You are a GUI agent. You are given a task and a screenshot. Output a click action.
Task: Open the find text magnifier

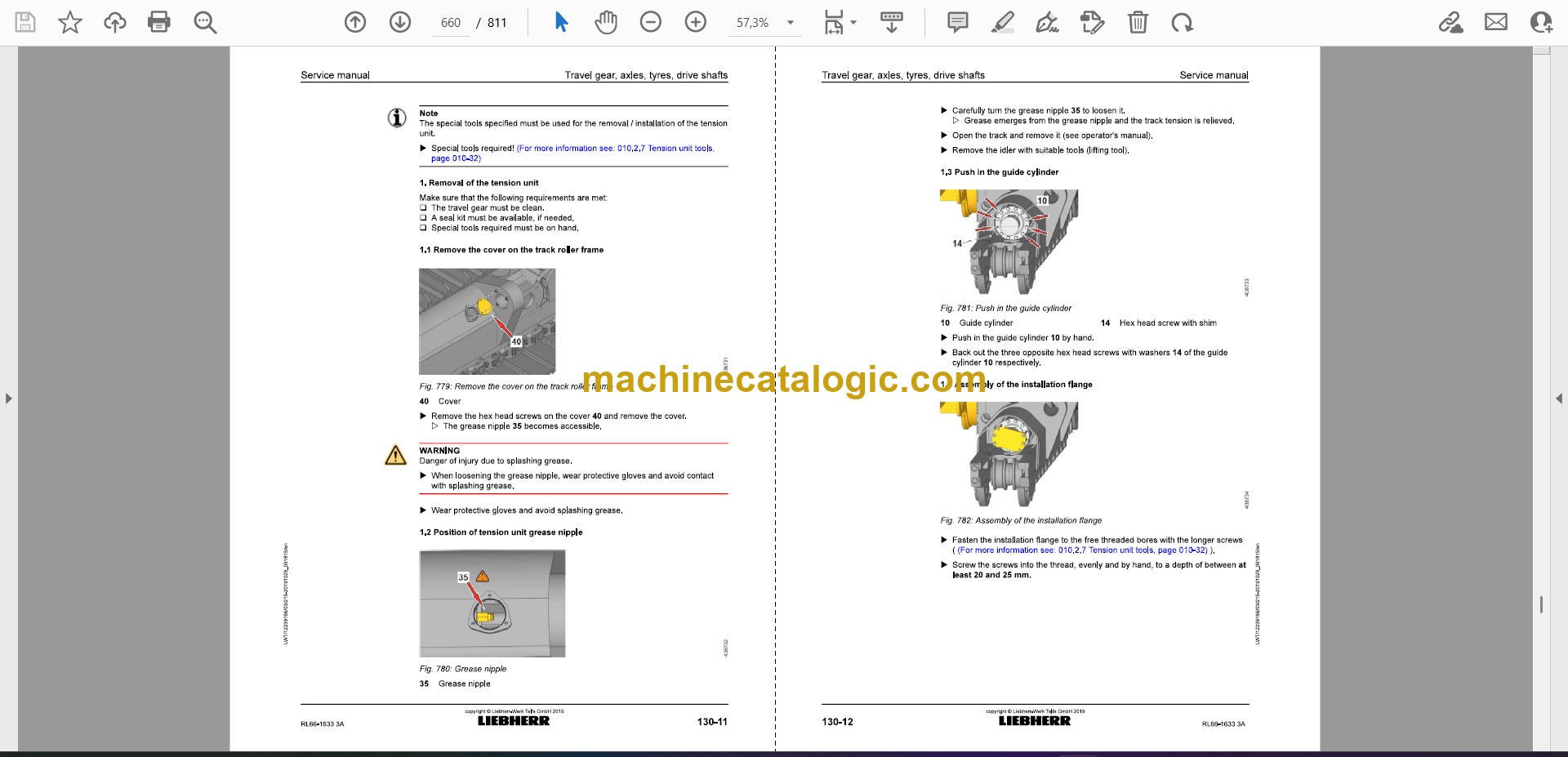point(205,22)
